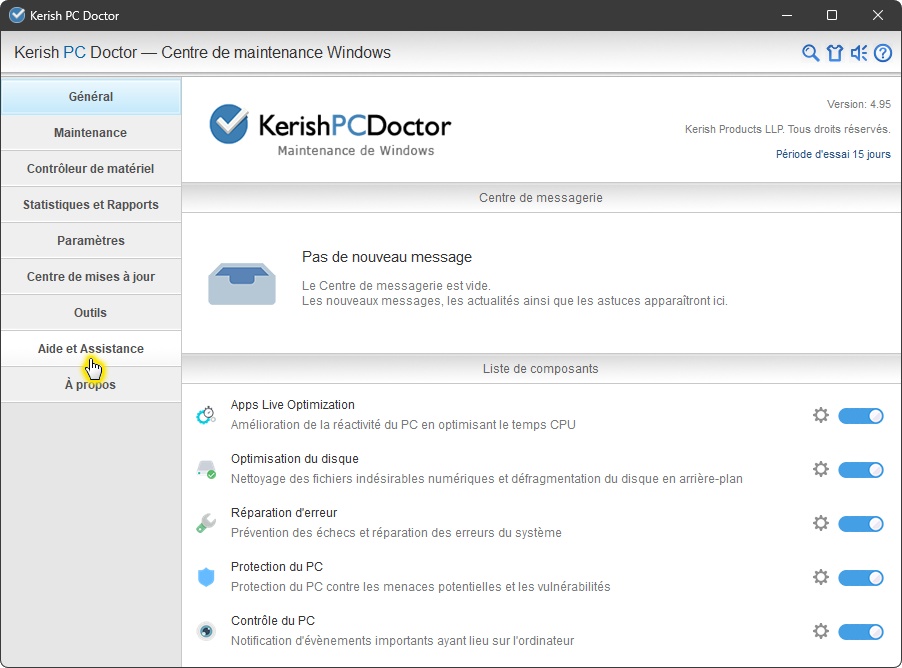
Task: Open the Outils section
Action: (90, 313)
